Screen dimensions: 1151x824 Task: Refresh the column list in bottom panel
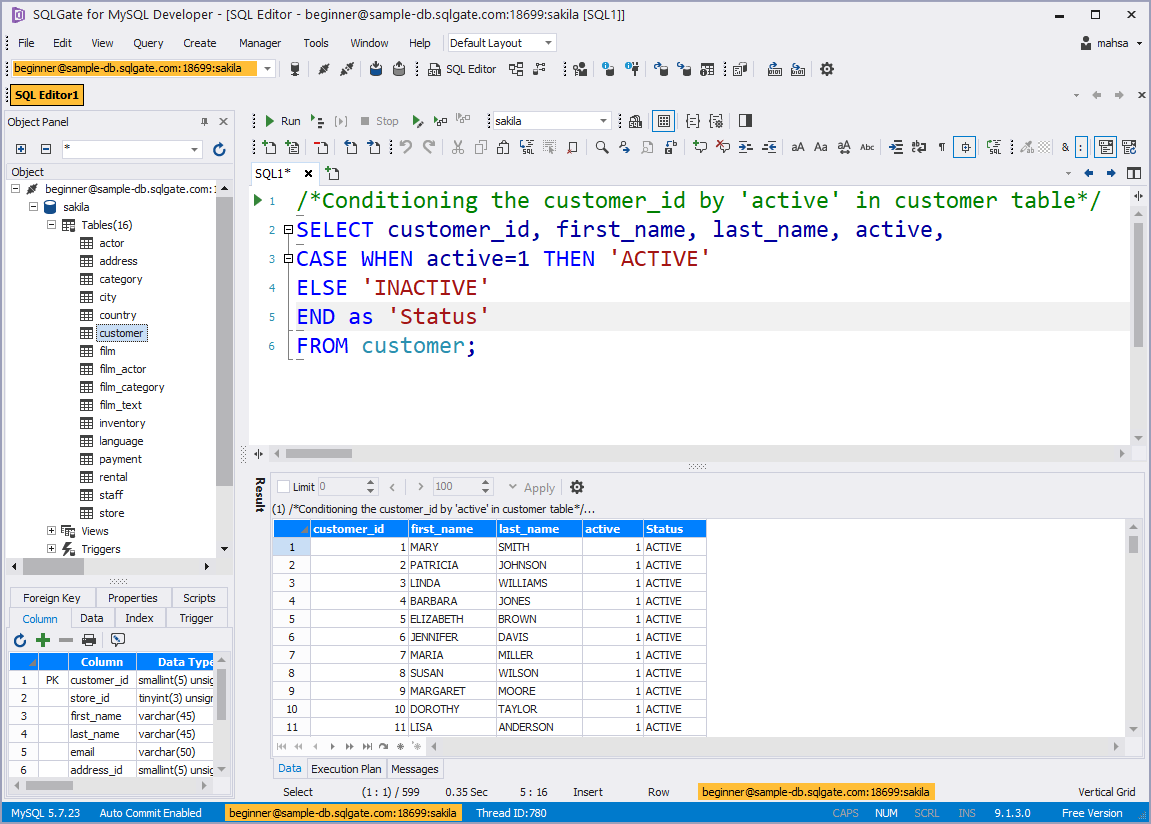(x=20, y=640)
